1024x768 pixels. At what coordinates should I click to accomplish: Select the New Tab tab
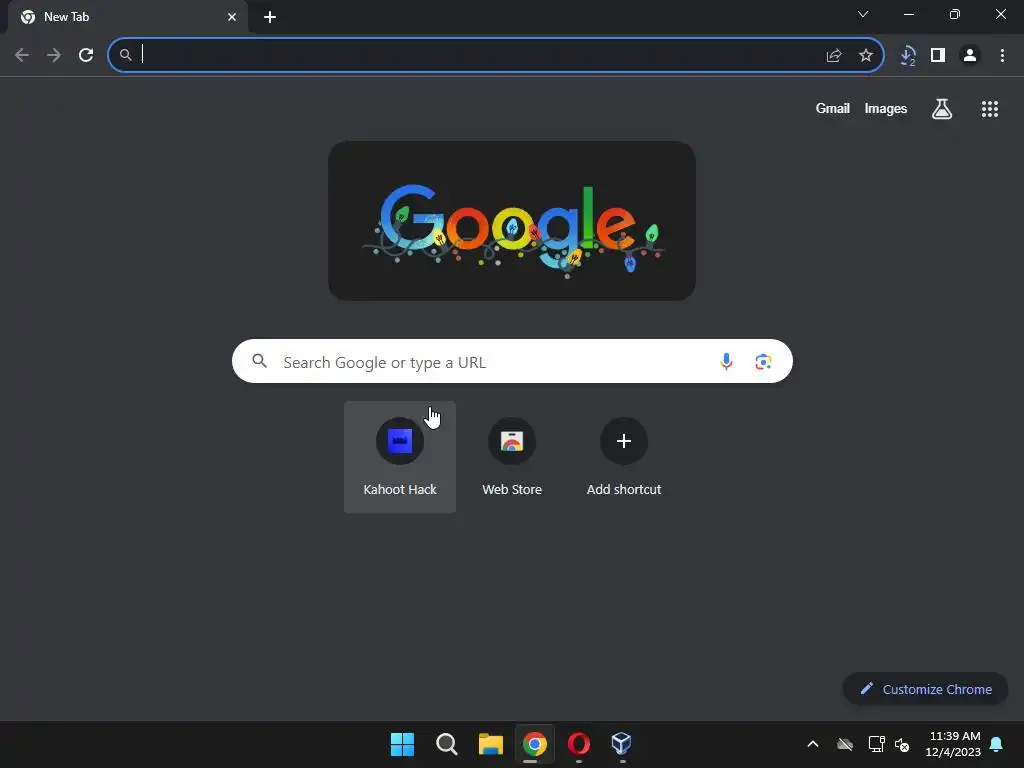point(127,17)
